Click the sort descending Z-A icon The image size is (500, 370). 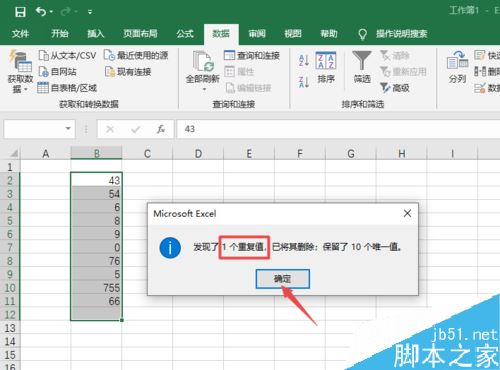coord(304,81)
